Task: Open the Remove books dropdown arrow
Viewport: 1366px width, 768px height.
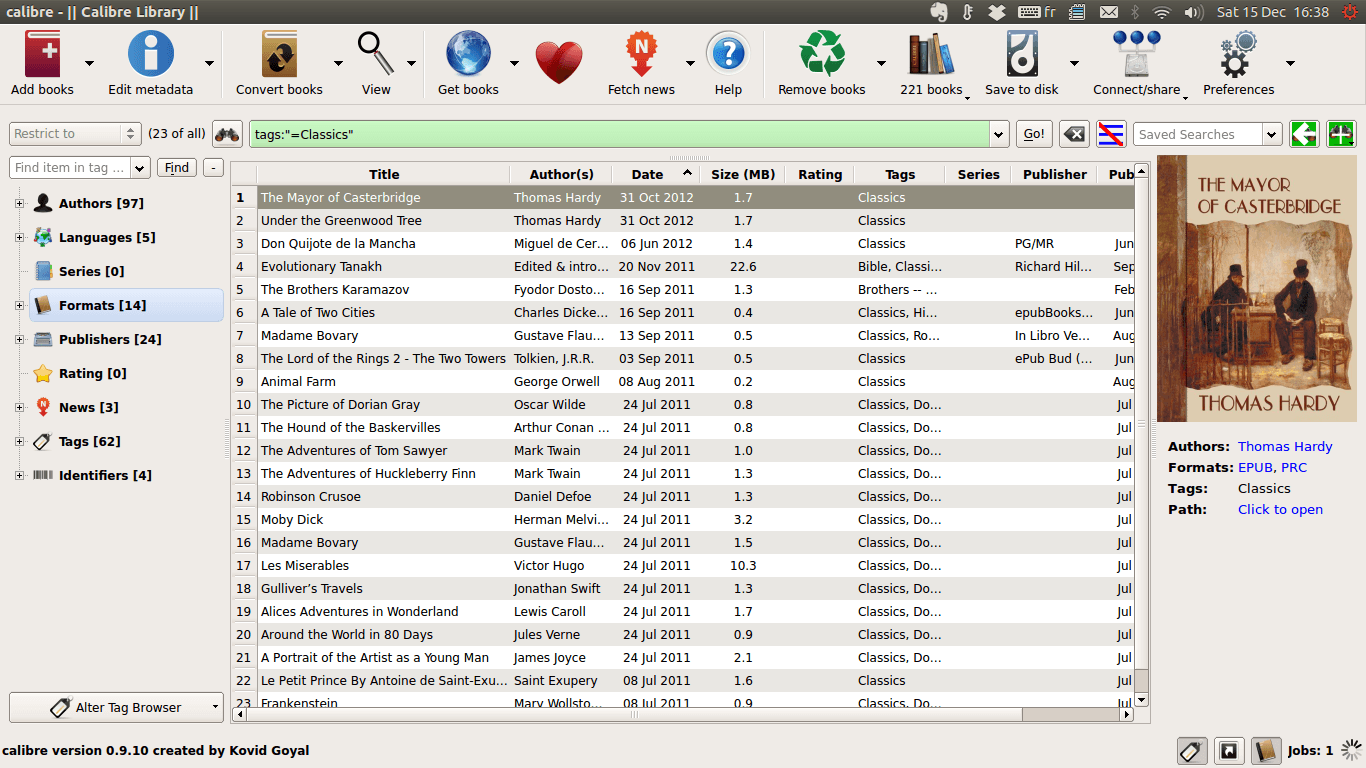Action: click(x=881, y=63)
